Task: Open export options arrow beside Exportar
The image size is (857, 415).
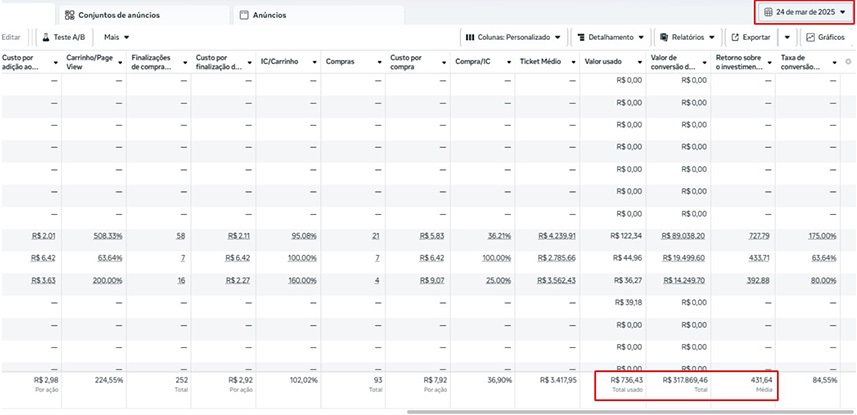Action: tap(786, 37)
